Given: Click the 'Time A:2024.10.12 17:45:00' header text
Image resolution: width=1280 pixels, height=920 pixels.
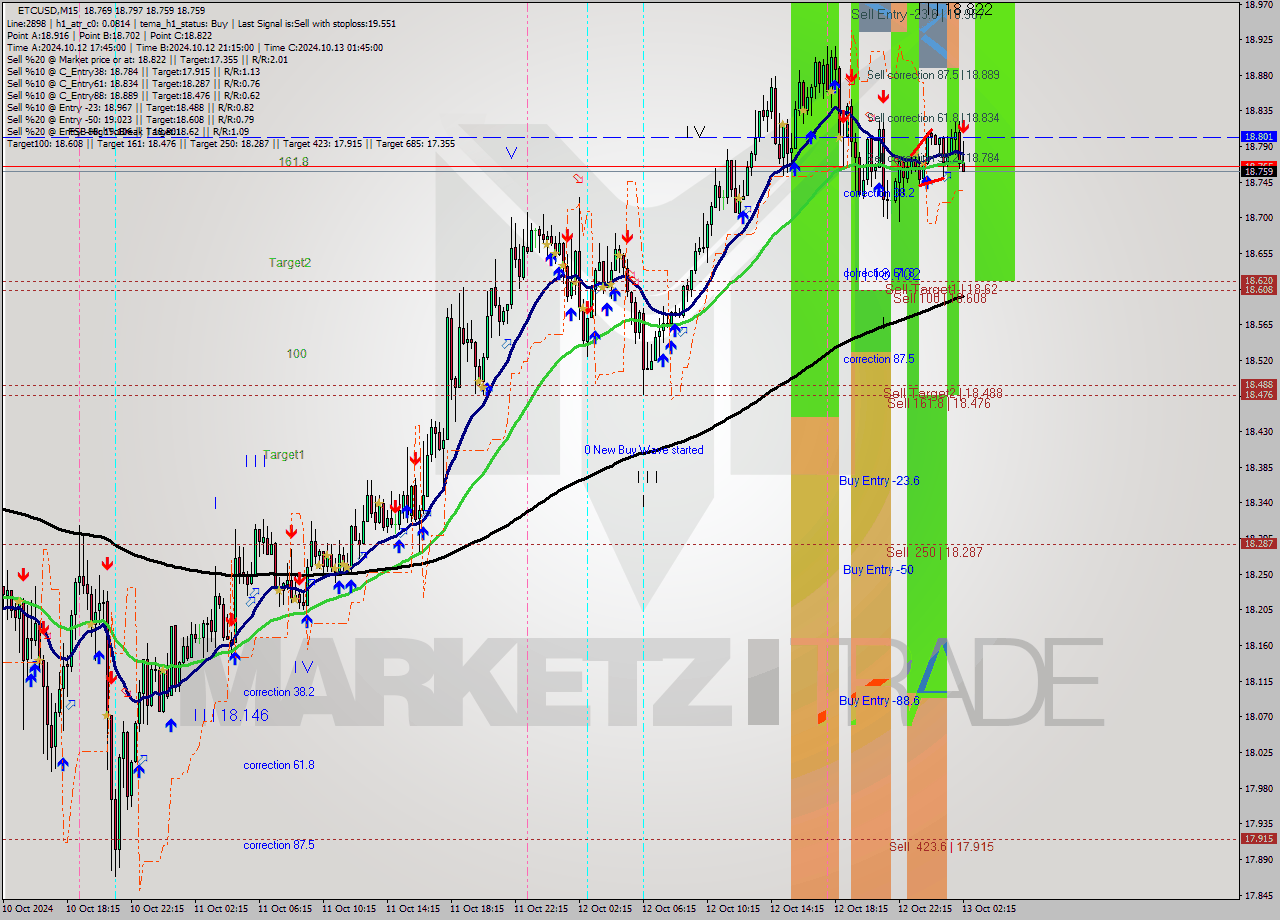Looking at the screenshot, I should (x=66, y=47).
